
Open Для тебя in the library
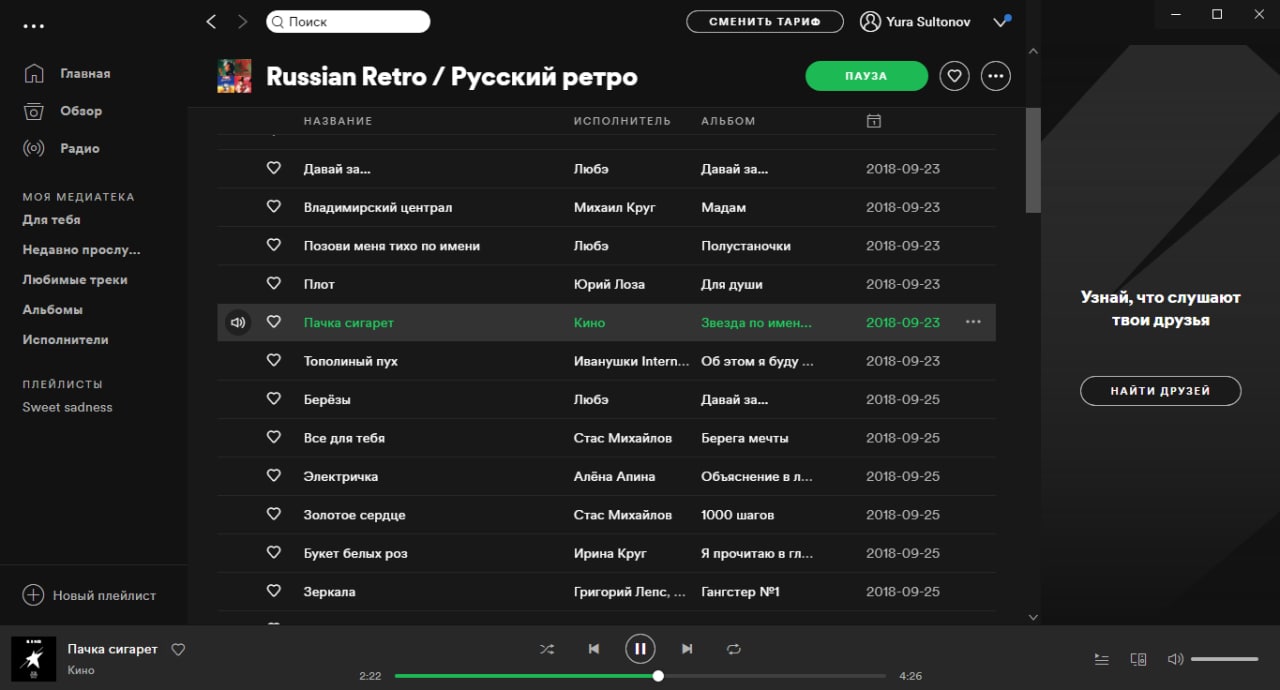[52, 220]
